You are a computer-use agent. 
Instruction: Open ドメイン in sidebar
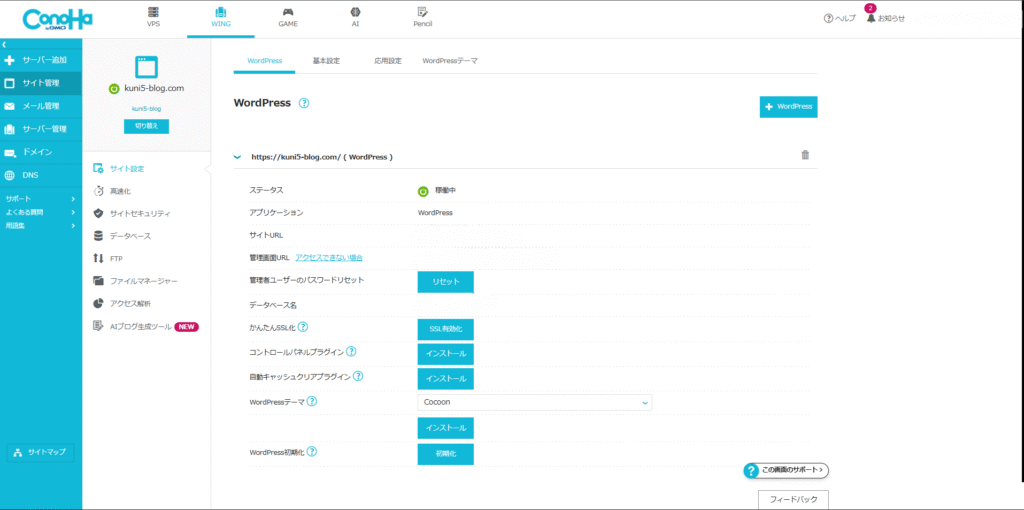(x=41, y=152)
